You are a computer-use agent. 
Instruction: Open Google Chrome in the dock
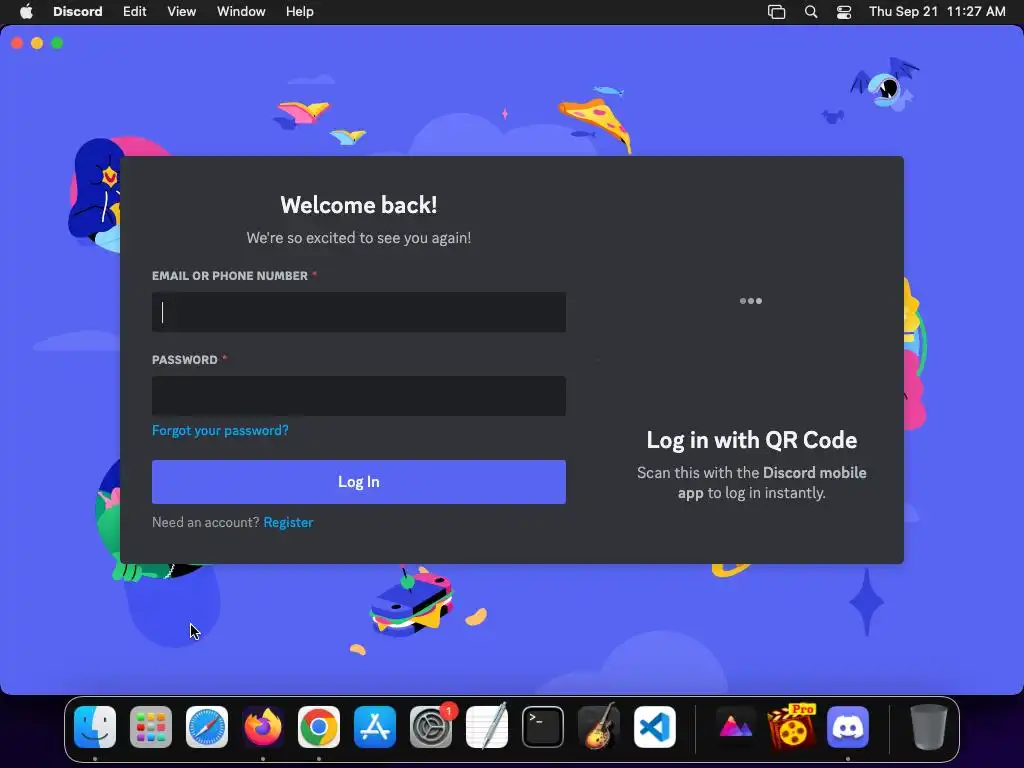[319, 727]
